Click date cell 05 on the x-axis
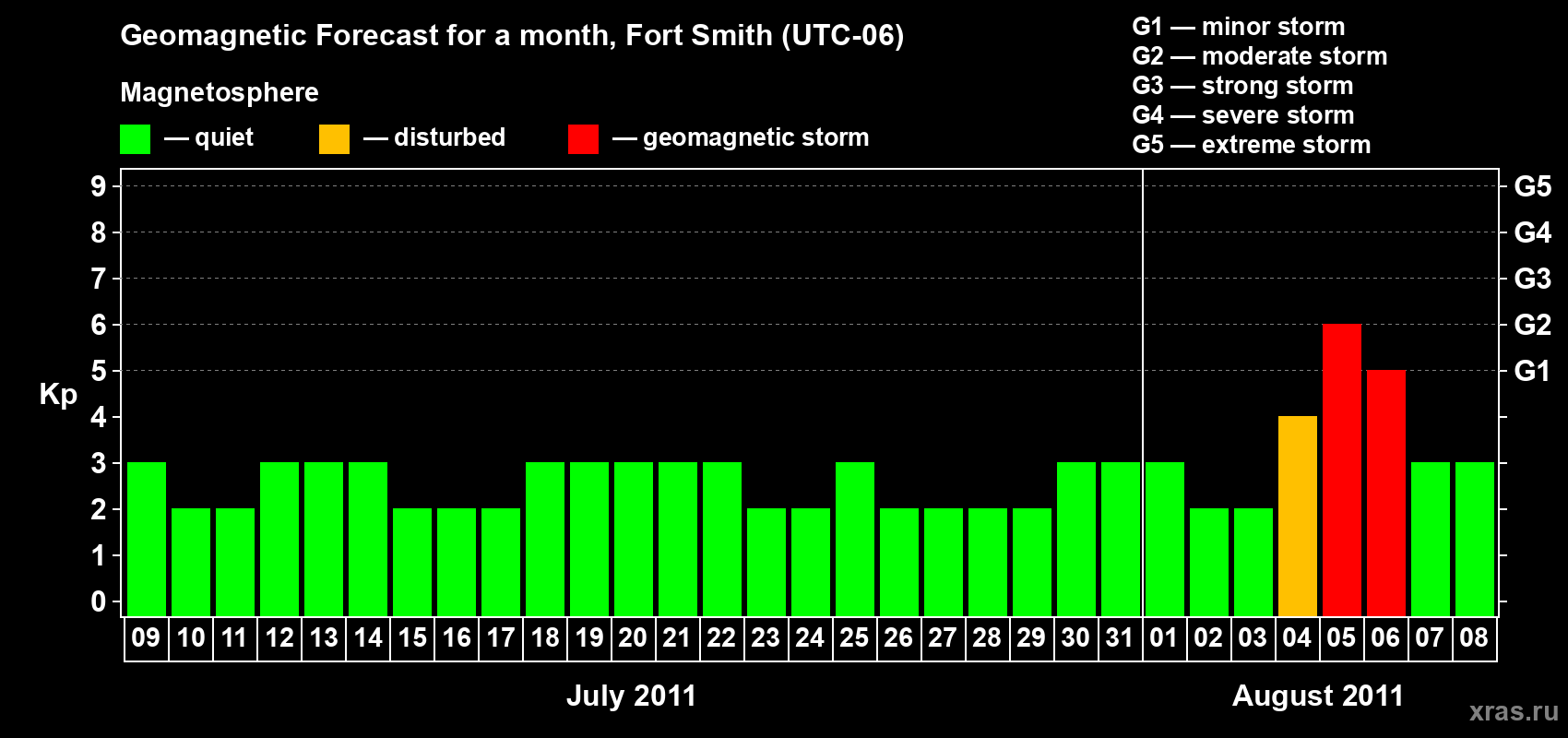This screenshot has height=738, width=1568. (x=1341, y=638)
